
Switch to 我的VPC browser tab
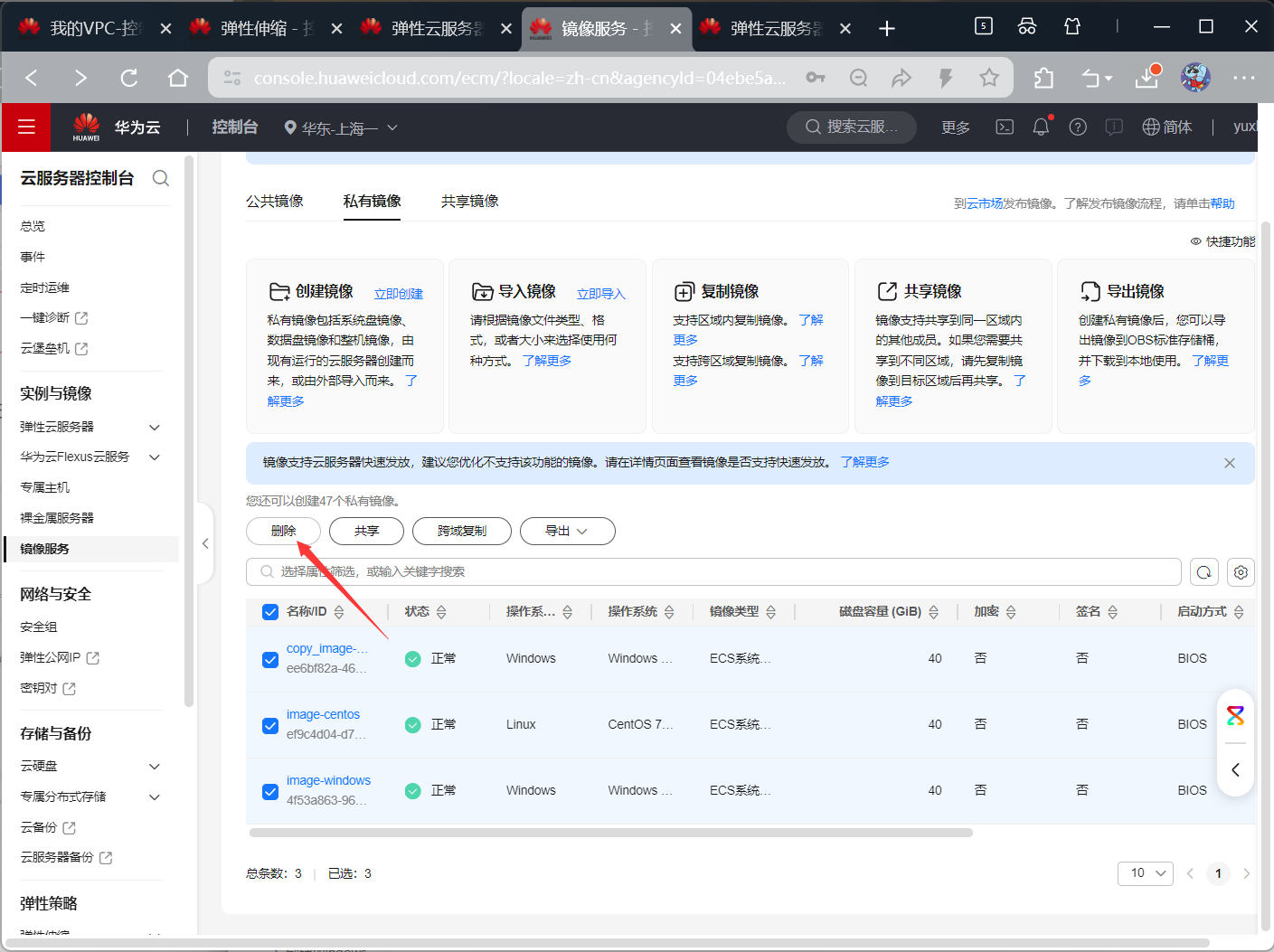(x=95, y=29)
